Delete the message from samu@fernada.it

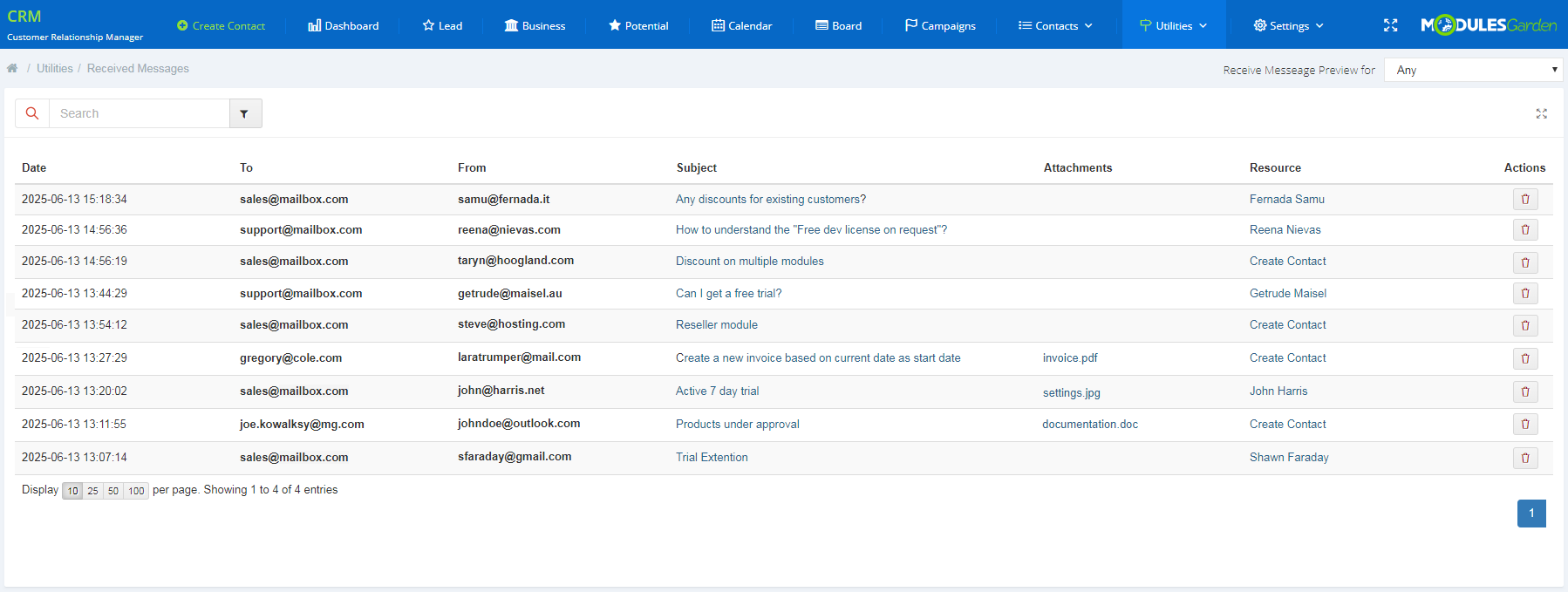click(x=1524, y=199)
